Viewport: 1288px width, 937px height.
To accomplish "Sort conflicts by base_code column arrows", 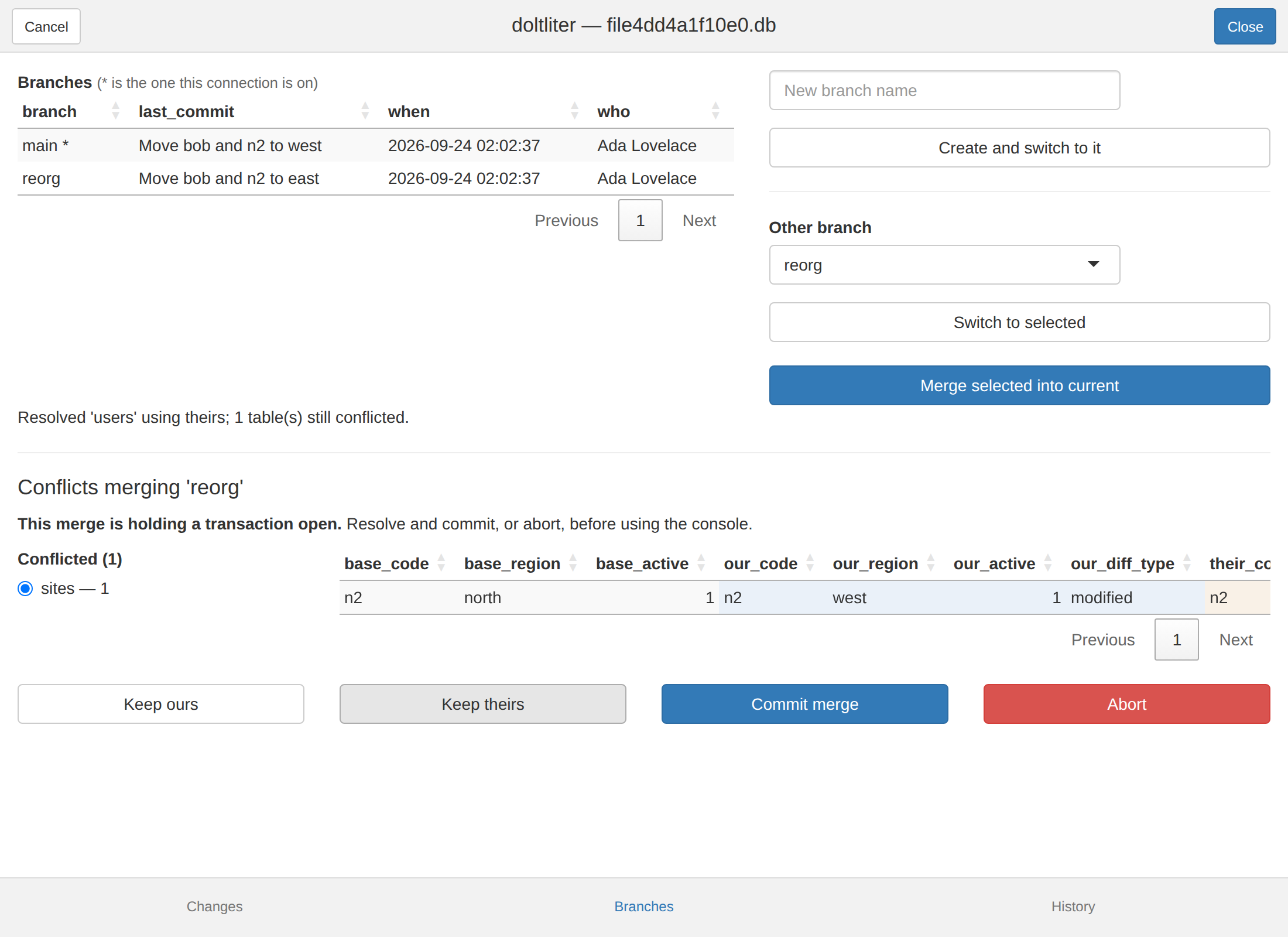I will point(441,563).
